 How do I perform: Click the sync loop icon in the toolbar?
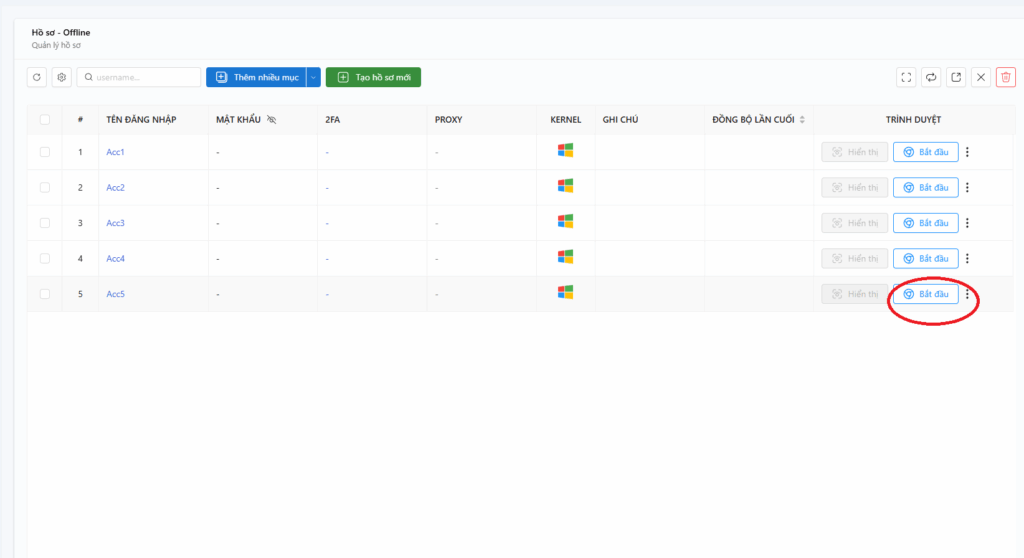[x=931, y=77]
